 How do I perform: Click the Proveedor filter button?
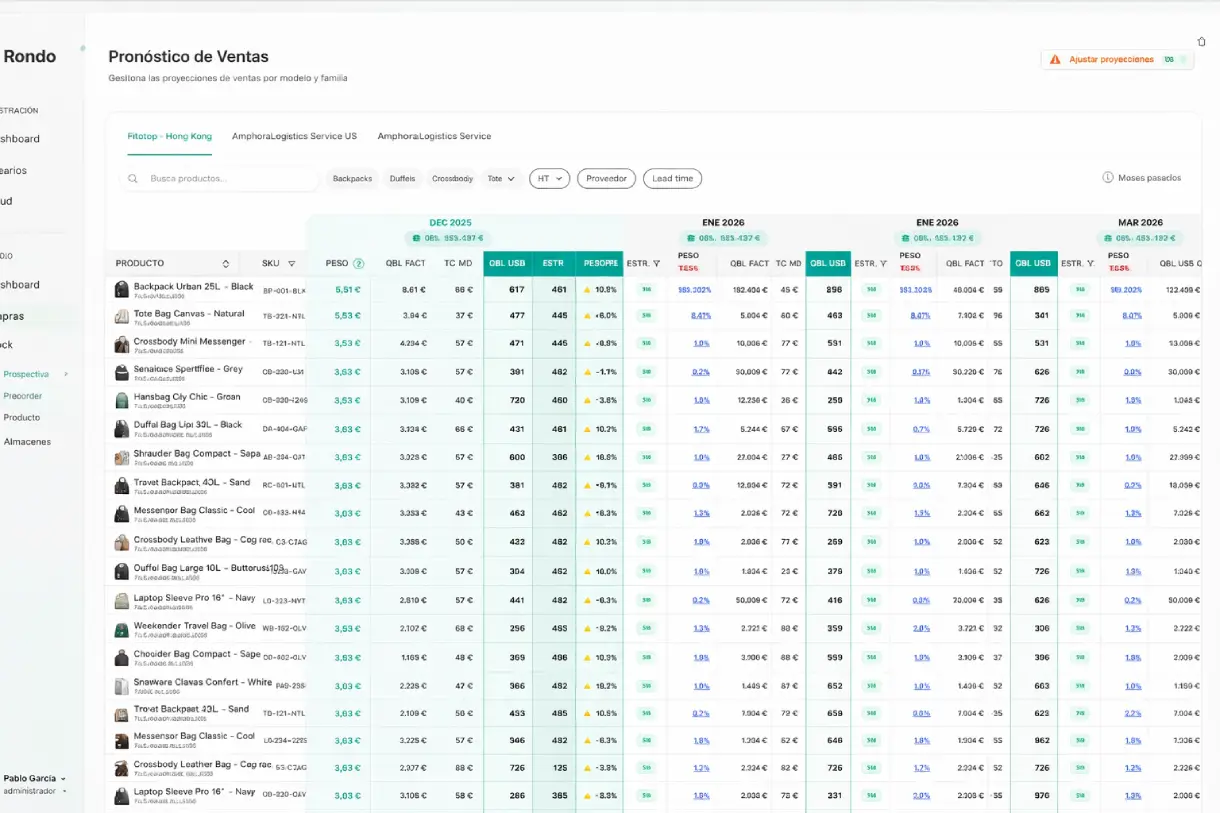tap(606, 179)
